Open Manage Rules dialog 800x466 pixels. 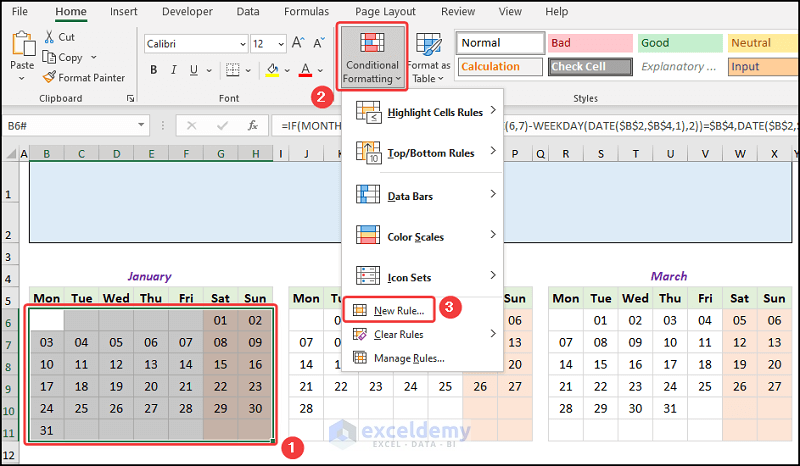coord(422,358)
